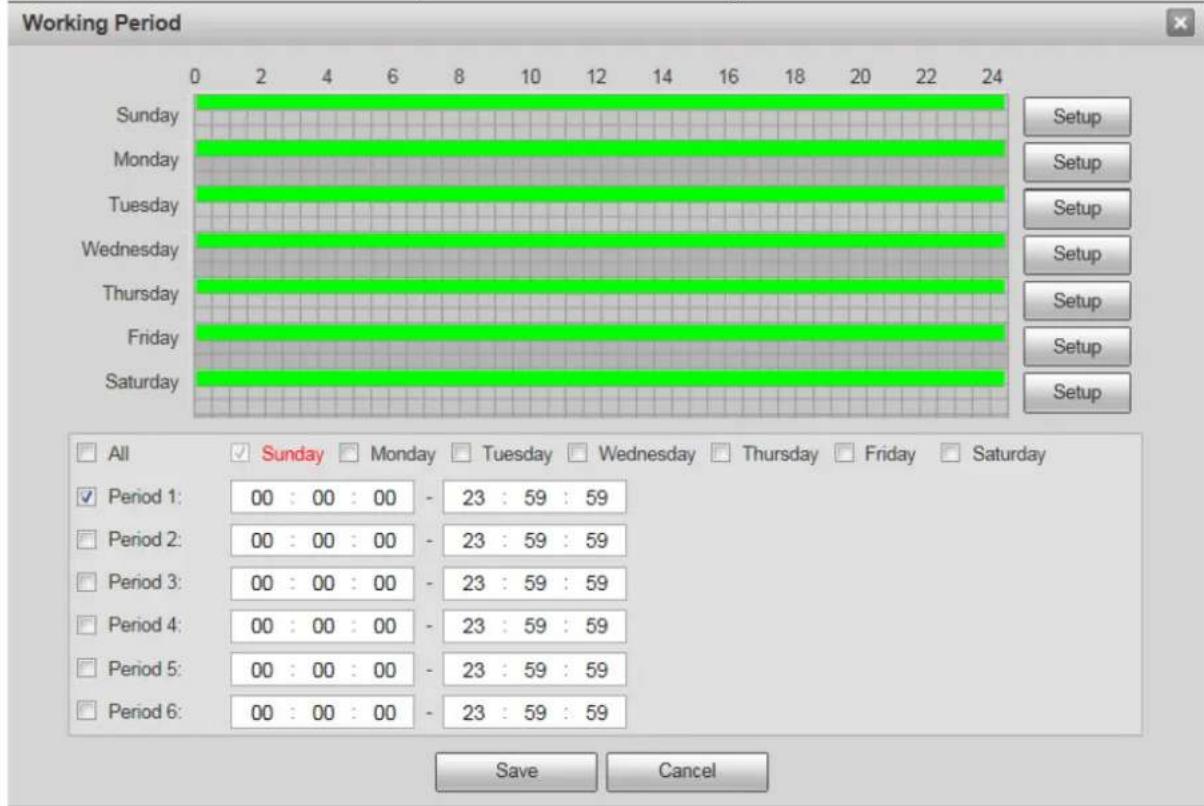Viewport: 1204px width, 806px height.
Task: Click the Thursday row label in the timeline
Action: pyautogui.click(x=140, y=294)
